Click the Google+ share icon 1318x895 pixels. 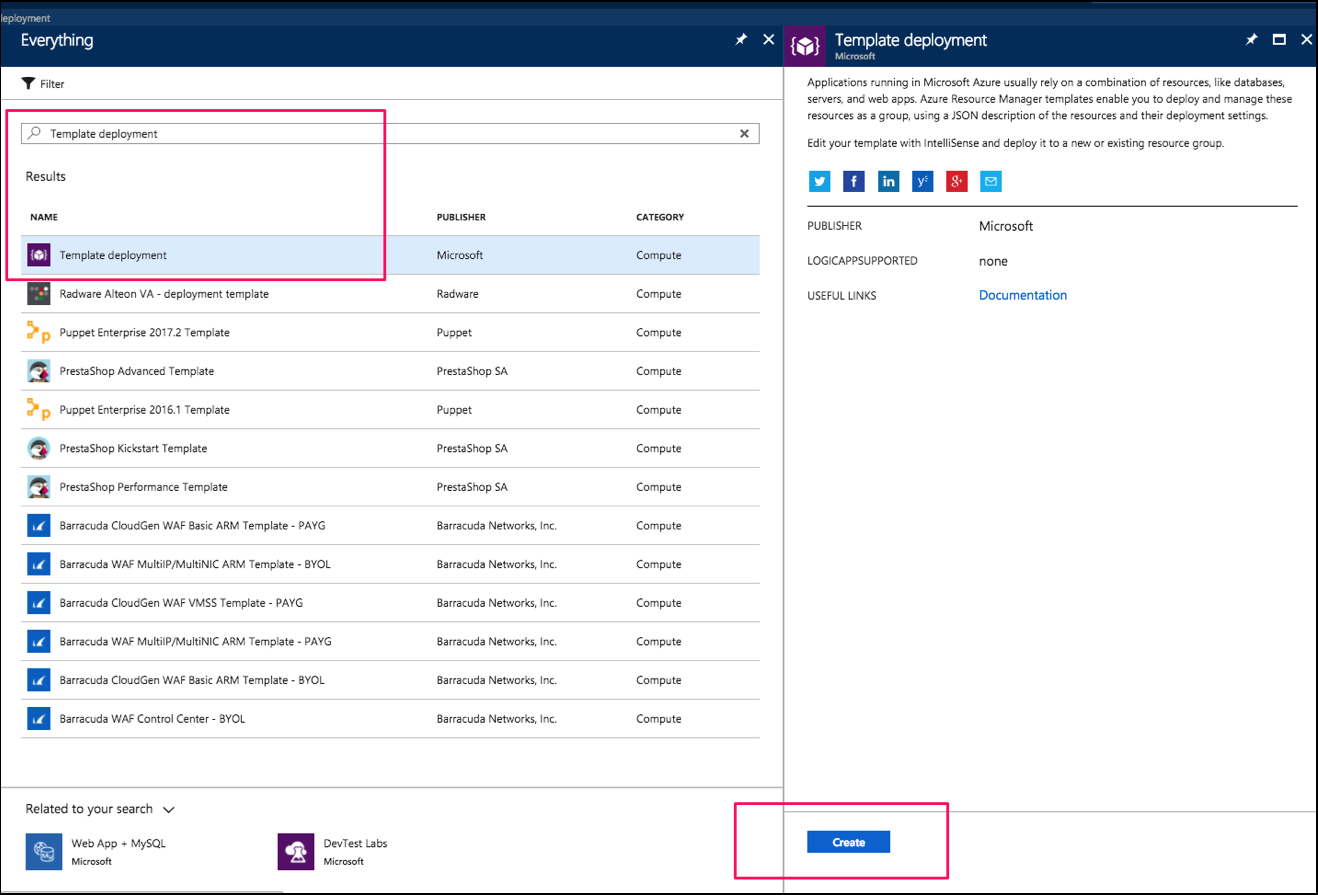coord(956,181)
